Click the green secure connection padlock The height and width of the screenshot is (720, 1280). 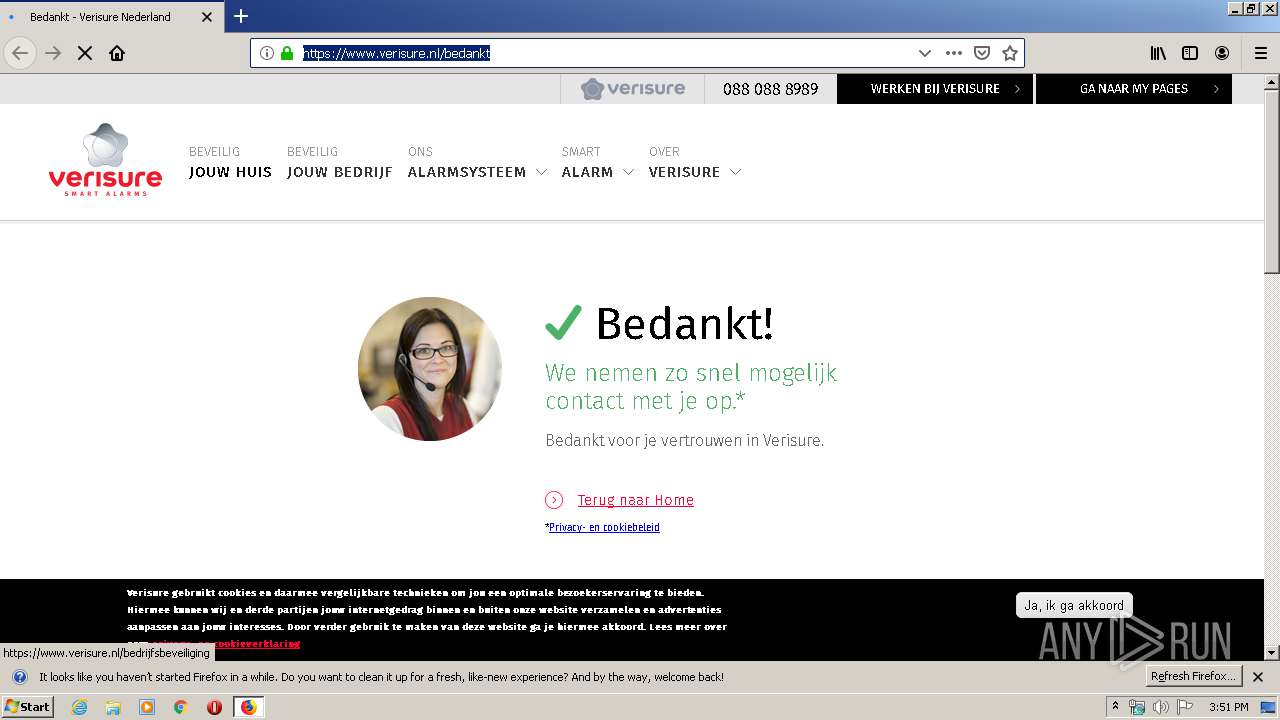click(x=287, y=53)
